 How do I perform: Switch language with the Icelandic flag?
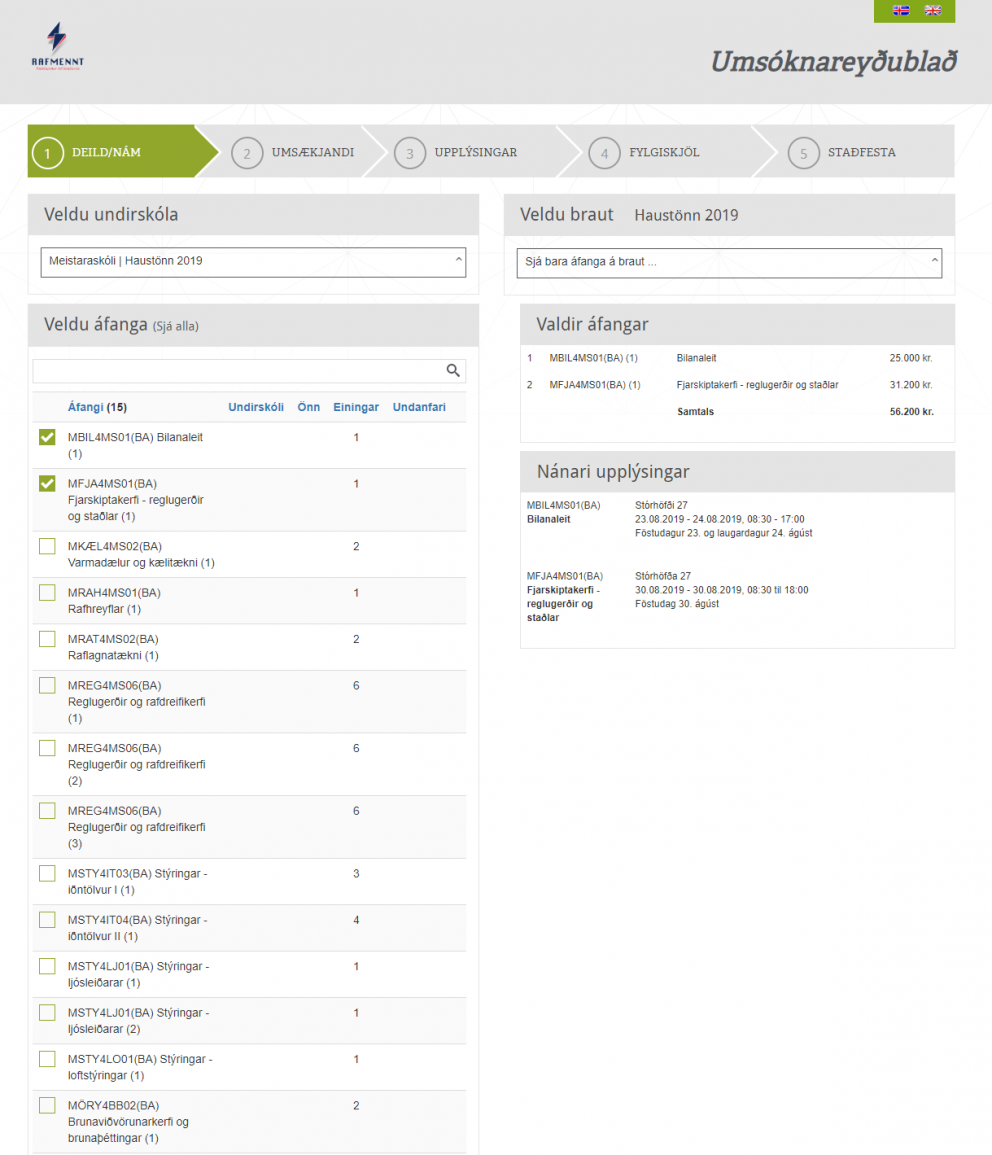[900, 10]
